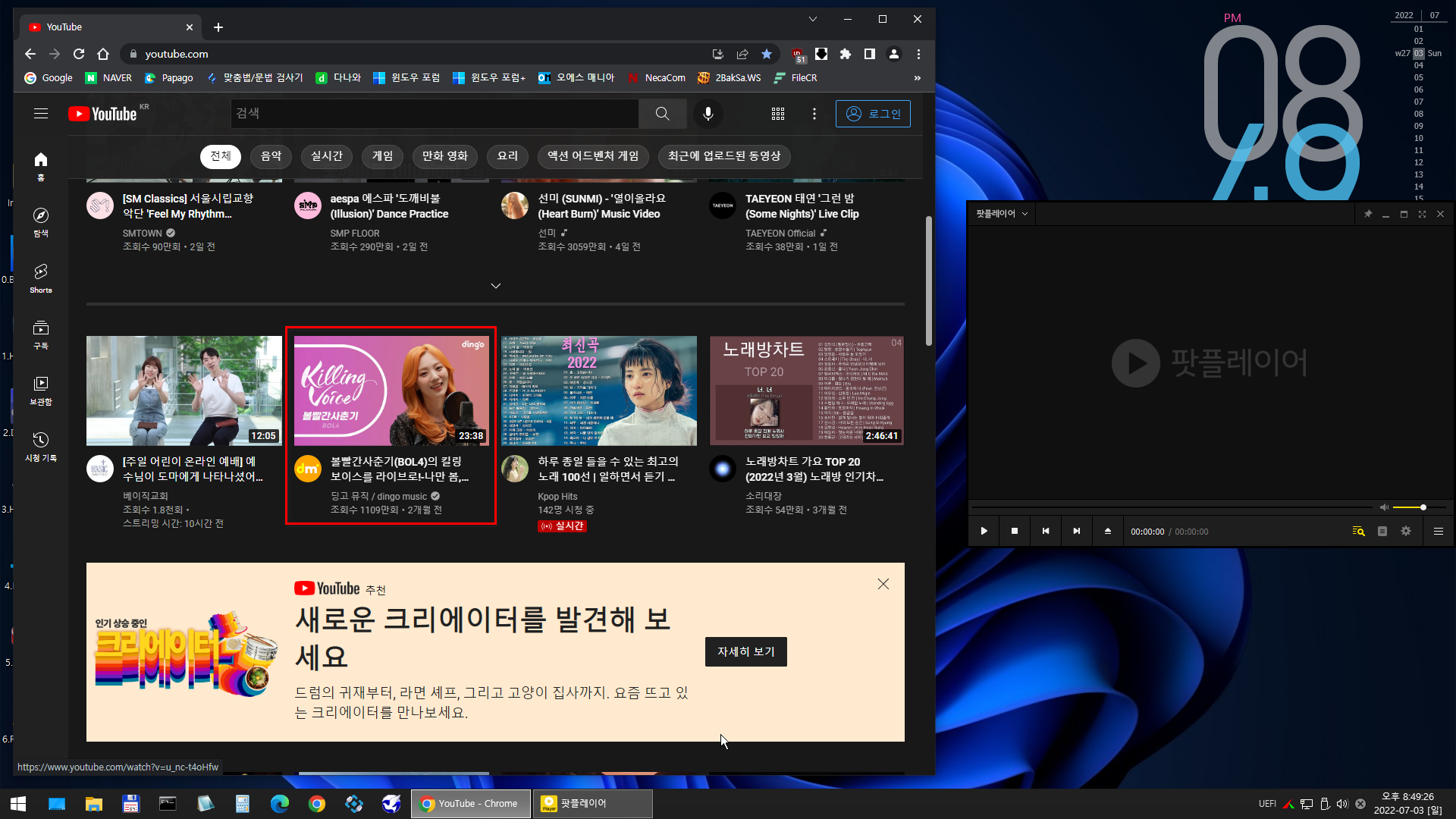Share this page from the address bar

tap(742, 54)
